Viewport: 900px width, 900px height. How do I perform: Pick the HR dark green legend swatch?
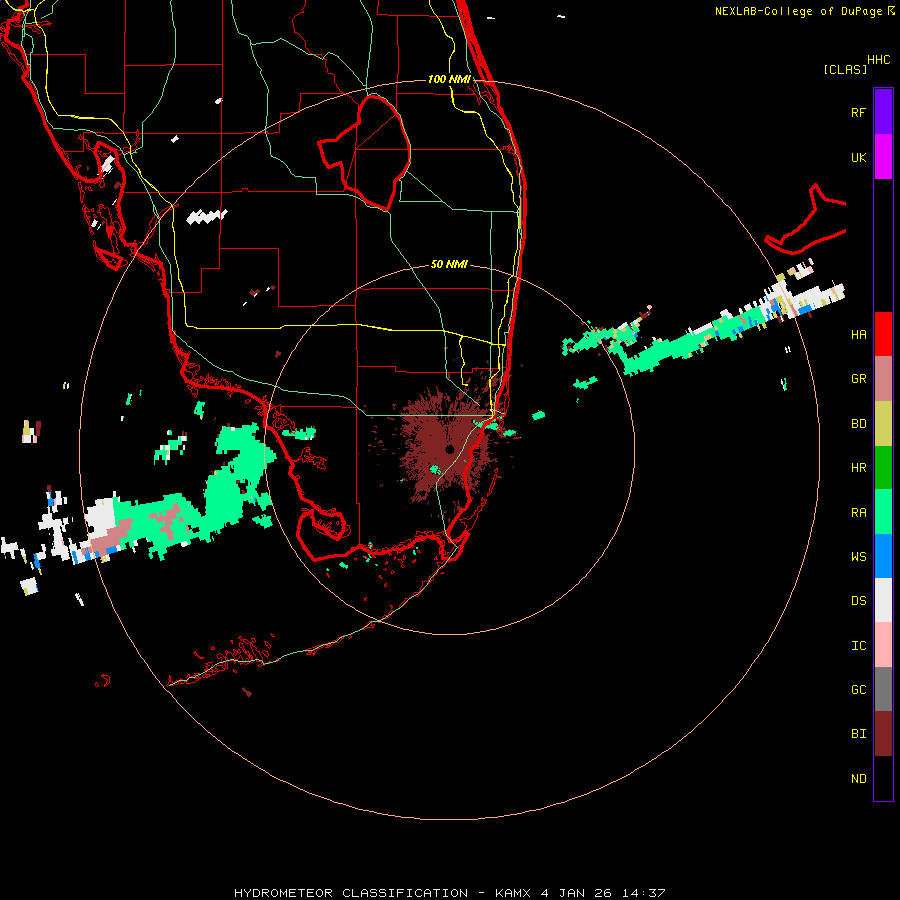click(x=883, y=468)
